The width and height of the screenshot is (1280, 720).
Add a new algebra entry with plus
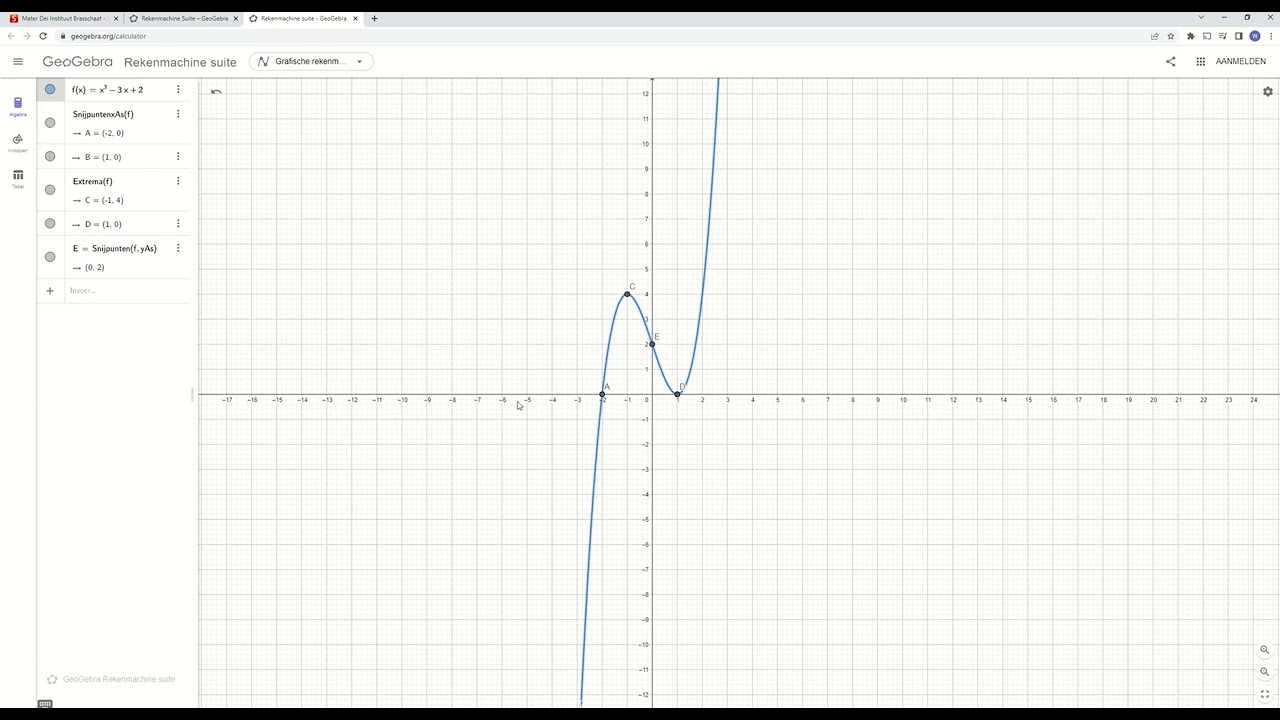pos(50,291)
